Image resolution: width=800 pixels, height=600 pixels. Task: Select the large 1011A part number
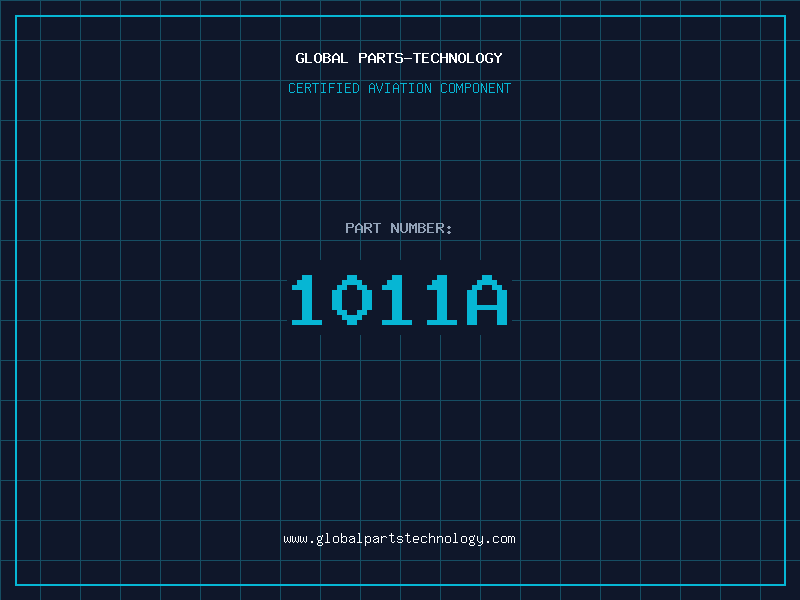pyautogui.click(x=399, y=300)
